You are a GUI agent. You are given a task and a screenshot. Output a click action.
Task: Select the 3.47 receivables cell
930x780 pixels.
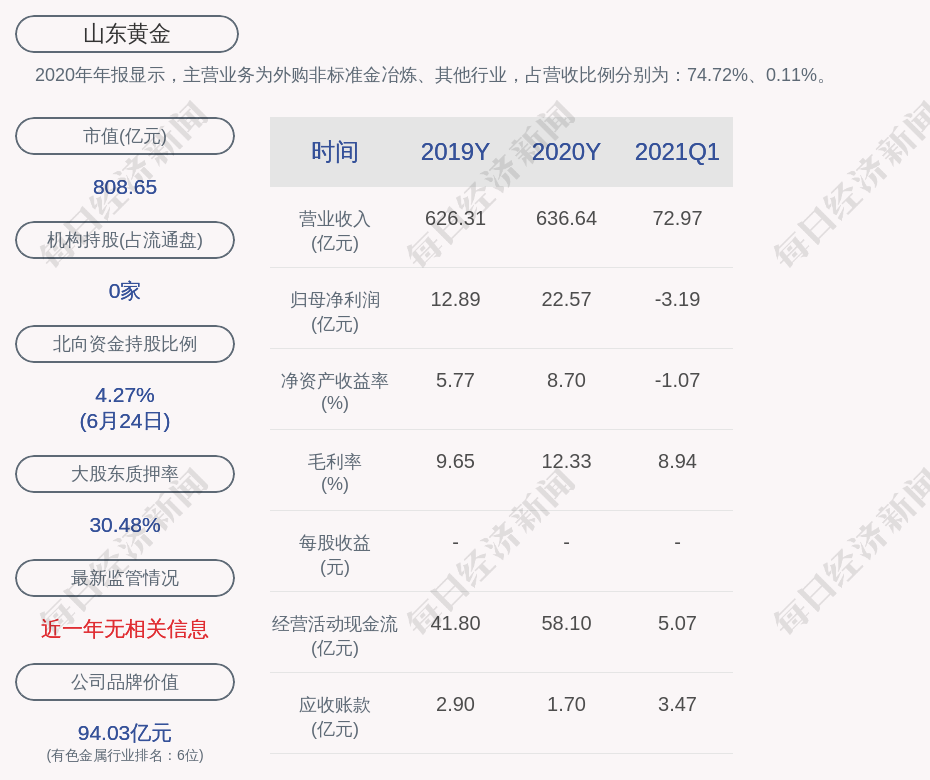(677, 704)
